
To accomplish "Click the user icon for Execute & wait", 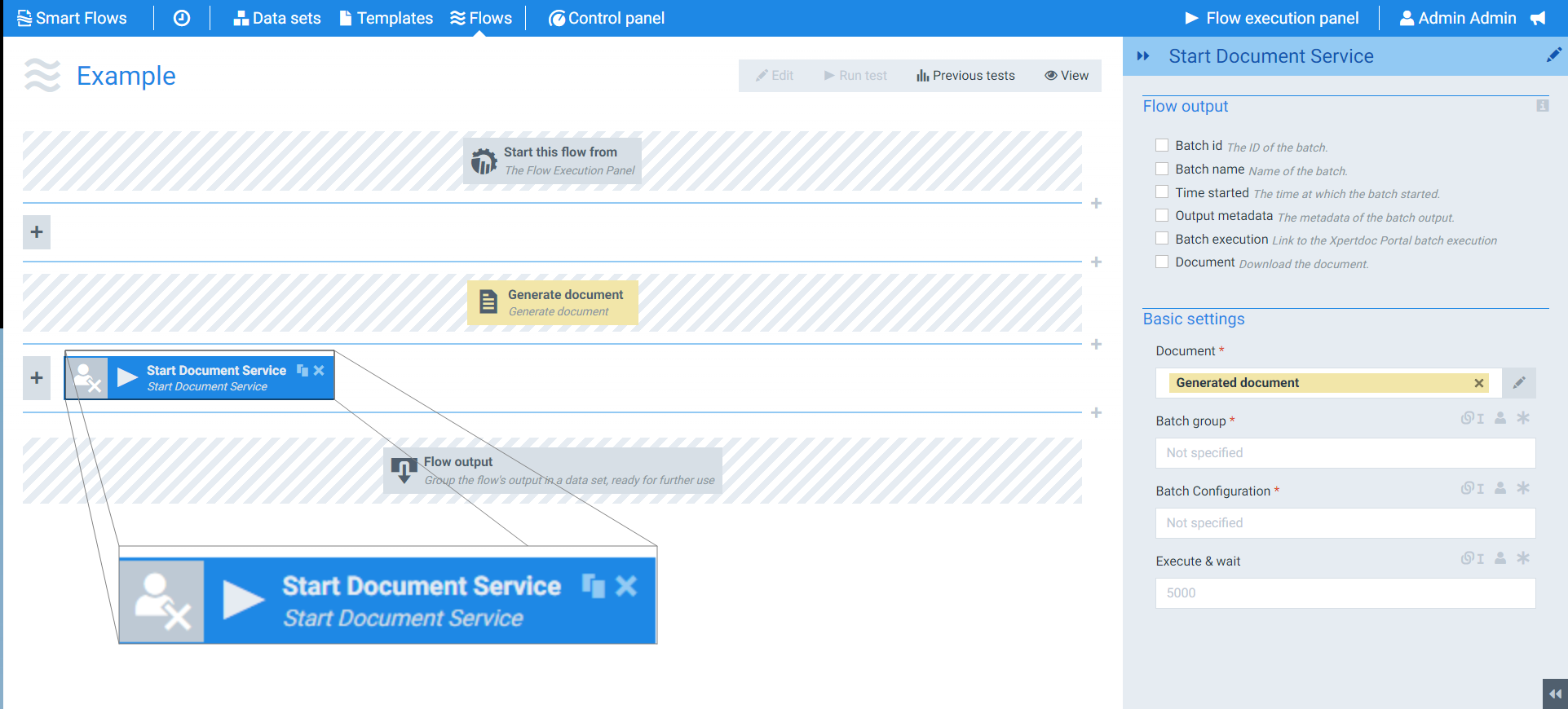I will (1500, 558).
